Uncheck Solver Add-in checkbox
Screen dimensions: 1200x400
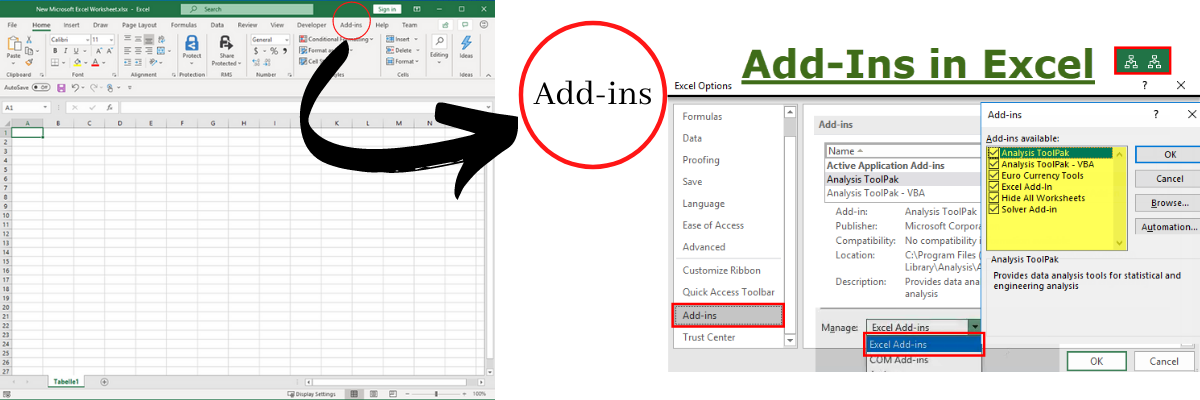(994, 208)
